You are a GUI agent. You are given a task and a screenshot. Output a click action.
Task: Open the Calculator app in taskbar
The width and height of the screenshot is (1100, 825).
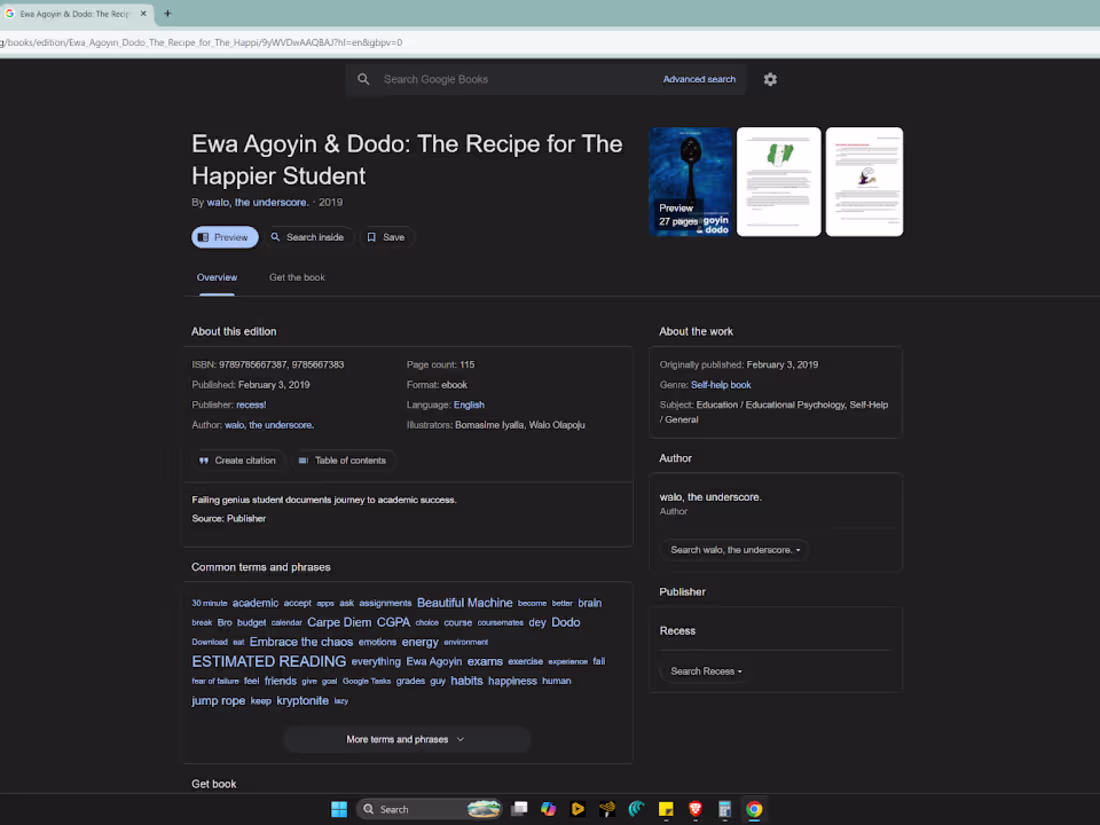(x=723, y=809)
